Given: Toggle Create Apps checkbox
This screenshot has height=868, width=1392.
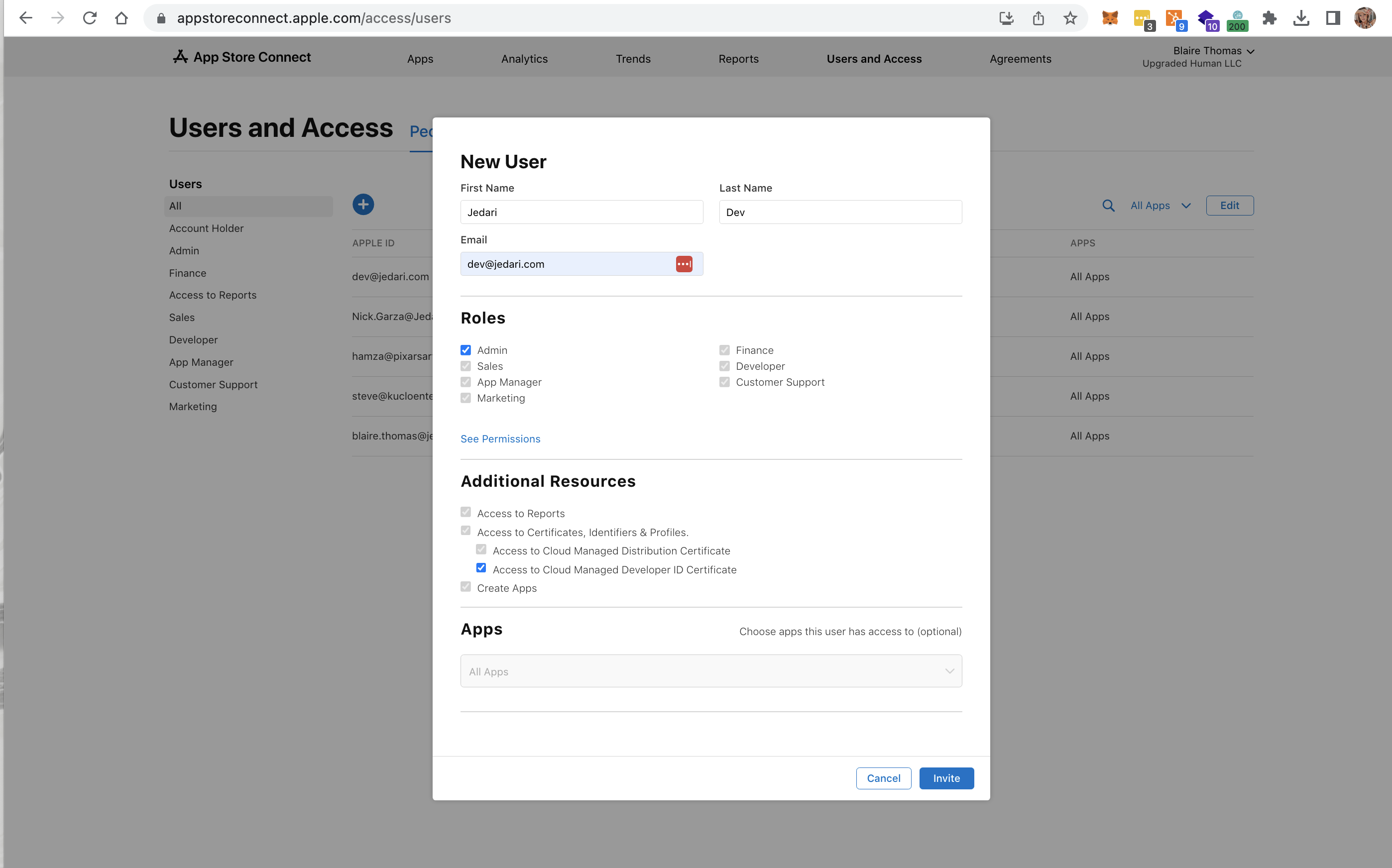Looking at the screenshot, I should click(x=465, y=587).
